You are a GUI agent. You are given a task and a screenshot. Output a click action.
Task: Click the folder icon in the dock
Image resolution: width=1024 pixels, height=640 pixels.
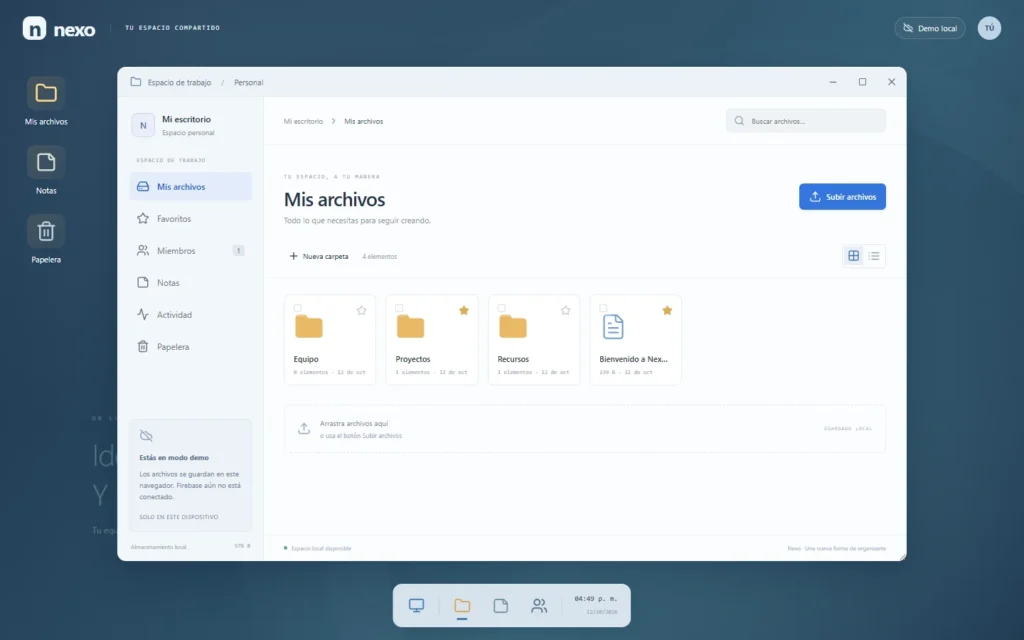click(462, 605)
